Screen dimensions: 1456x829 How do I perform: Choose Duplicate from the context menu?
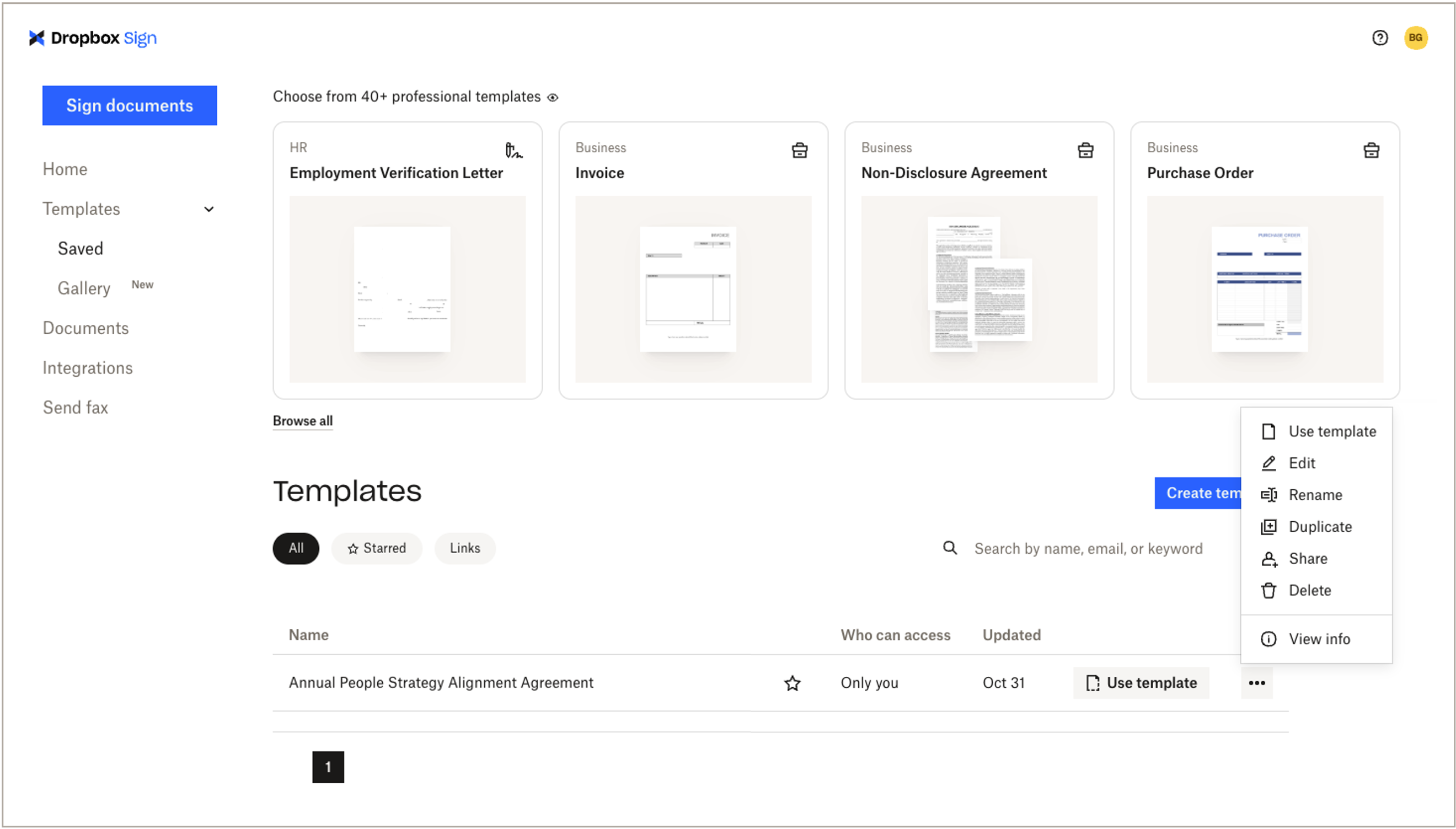(1319, 526)
